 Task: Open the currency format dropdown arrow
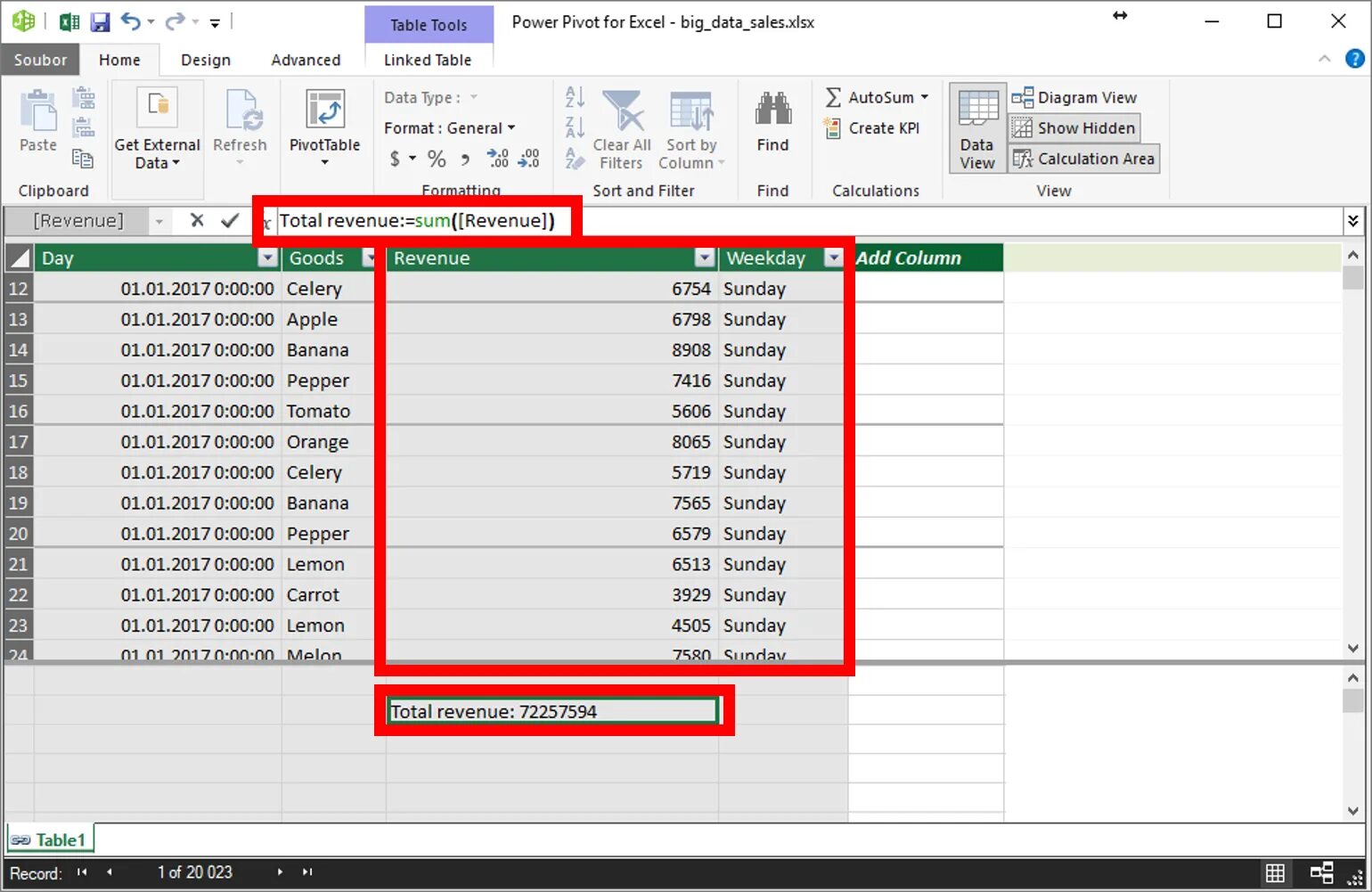(412, 159)
